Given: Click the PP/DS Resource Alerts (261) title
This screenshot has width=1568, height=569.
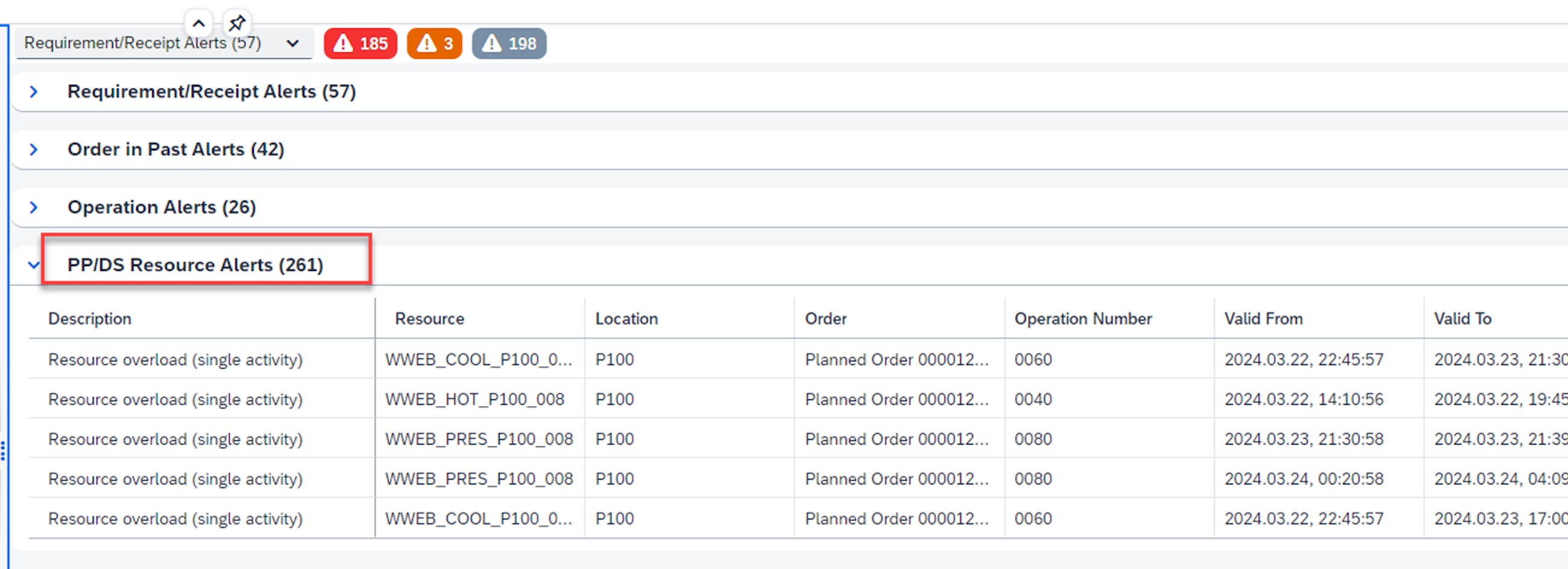Looking at the screenshot, I should pos(195,265).
